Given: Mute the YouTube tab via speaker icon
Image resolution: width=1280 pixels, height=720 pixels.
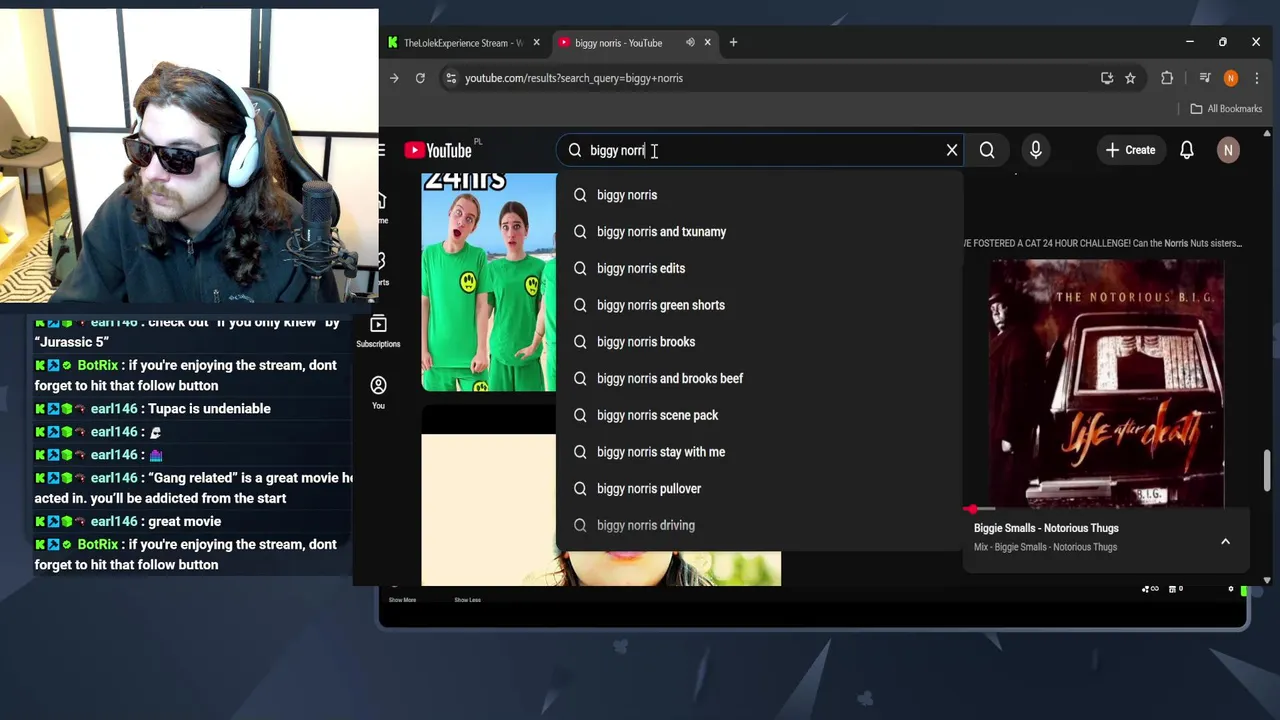Looking at the screenshot, I should tap(690, 42).
